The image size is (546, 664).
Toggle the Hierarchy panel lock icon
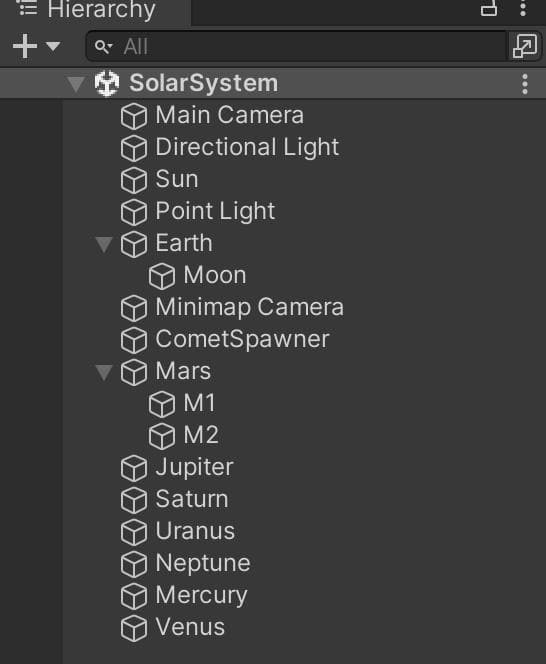coord(489,8)
